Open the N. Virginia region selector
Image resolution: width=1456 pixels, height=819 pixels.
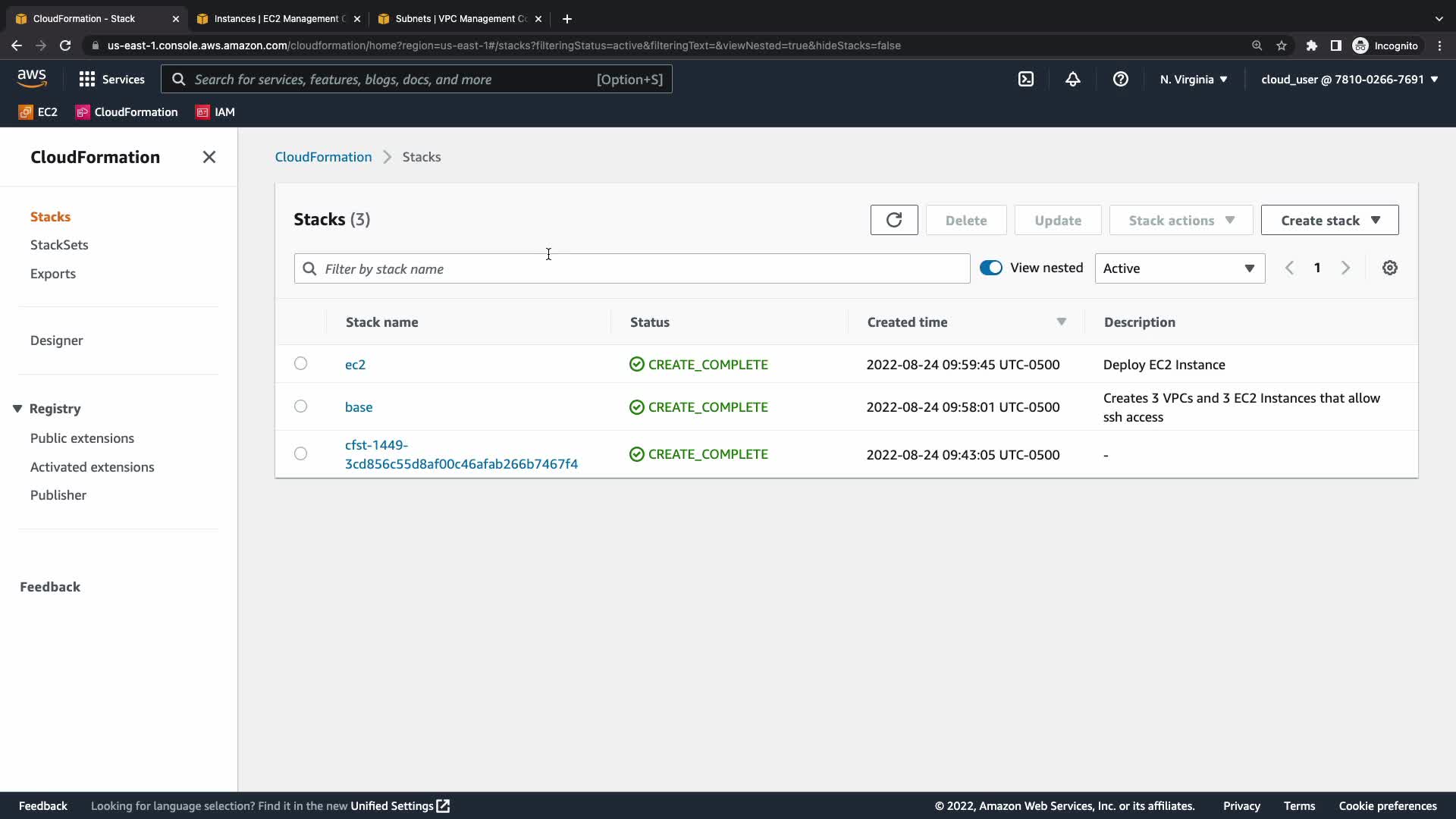[1193, 79]
